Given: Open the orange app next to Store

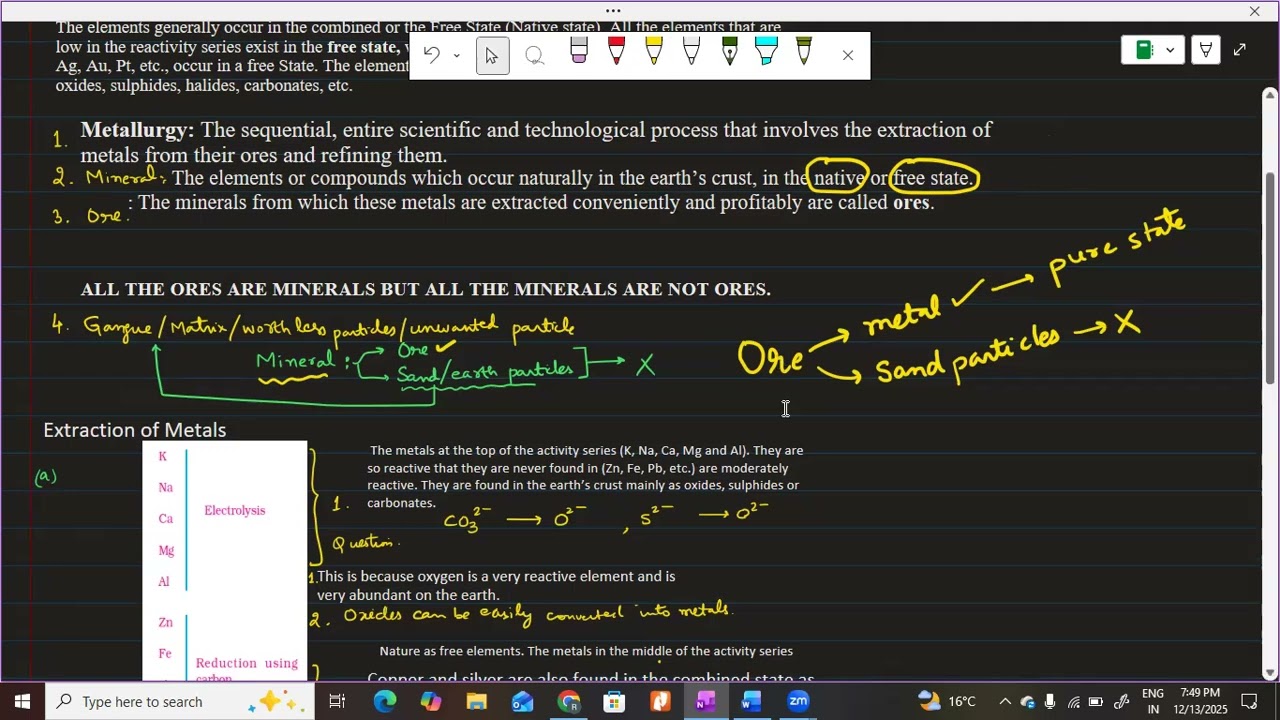Looking at the screenshot, I should pyautogui.click(x=660, y=702).
